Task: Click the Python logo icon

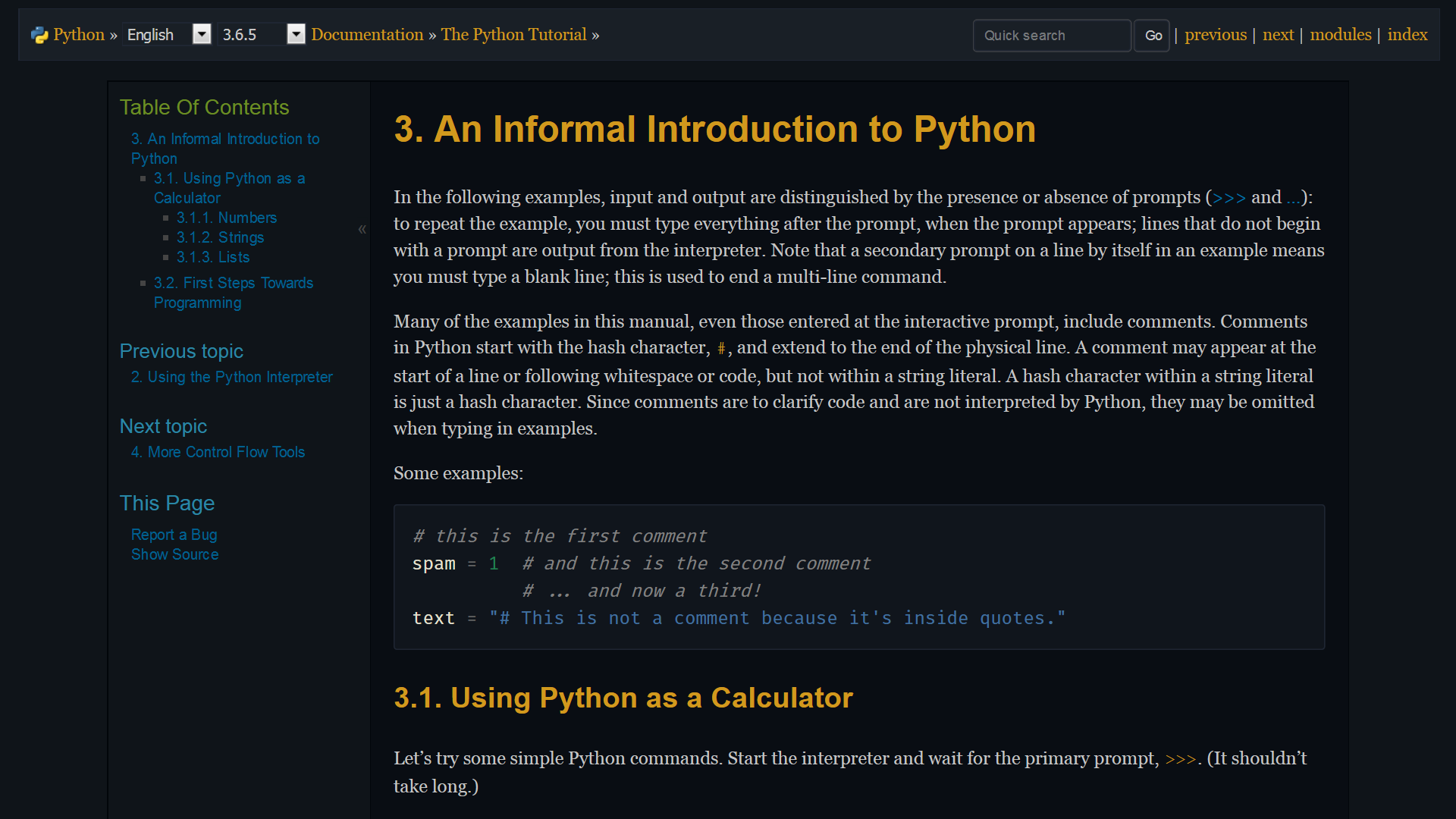Action: click(x=39, y=34)
